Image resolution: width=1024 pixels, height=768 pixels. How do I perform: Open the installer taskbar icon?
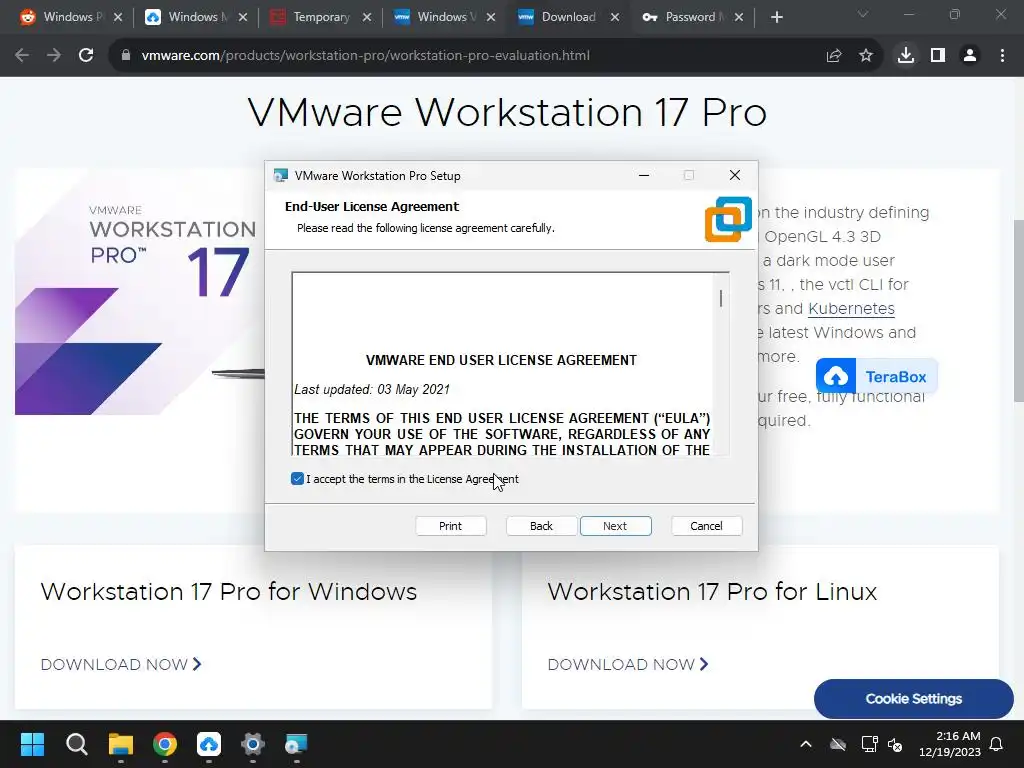coord(296,744)
